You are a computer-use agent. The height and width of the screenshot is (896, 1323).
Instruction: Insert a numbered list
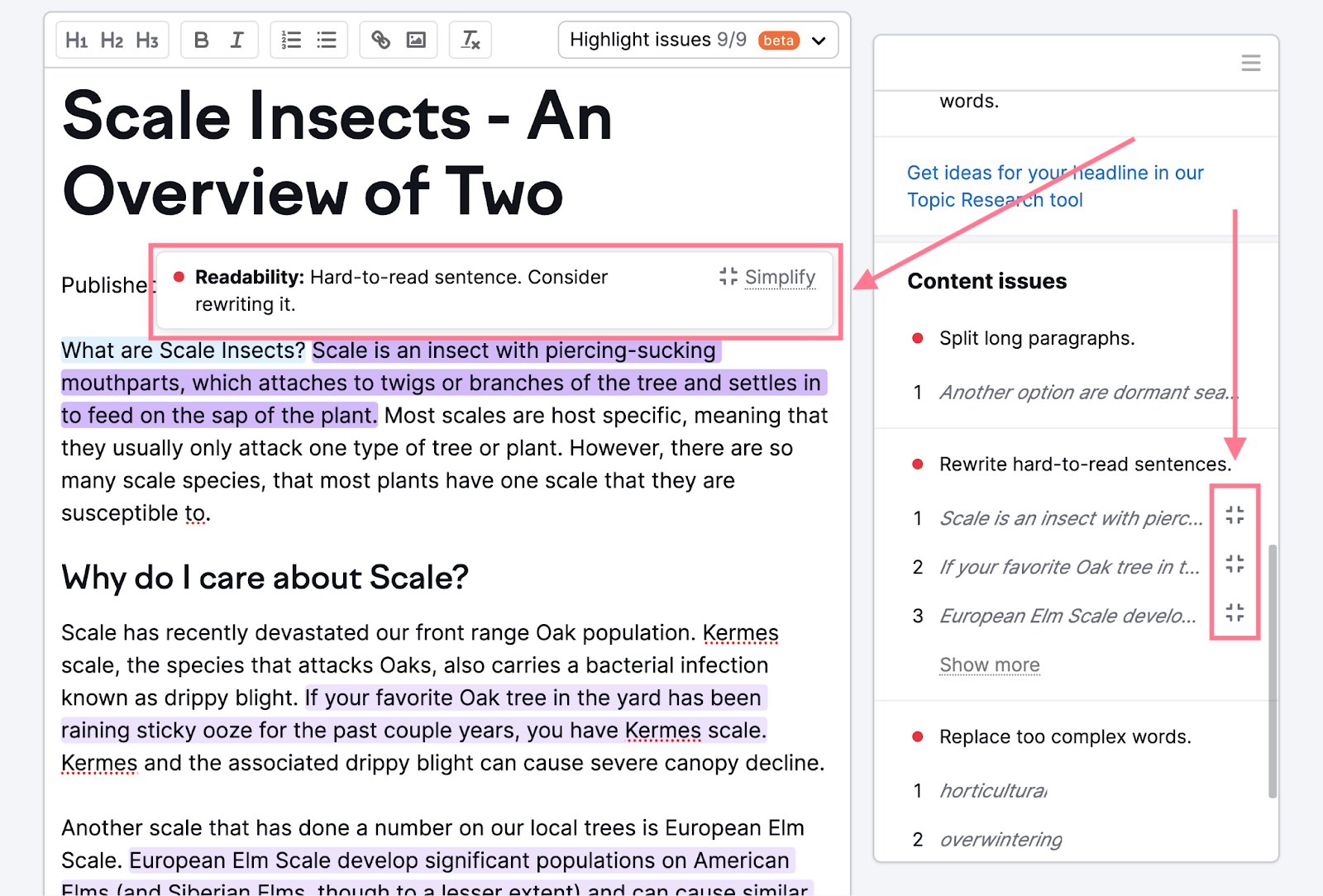point(291,40)
